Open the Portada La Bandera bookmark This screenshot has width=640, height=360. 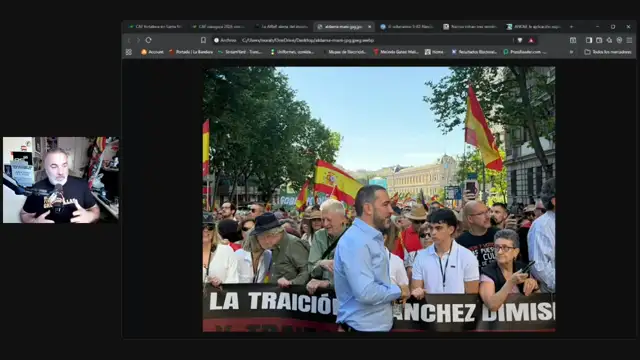tap(191, 52)
